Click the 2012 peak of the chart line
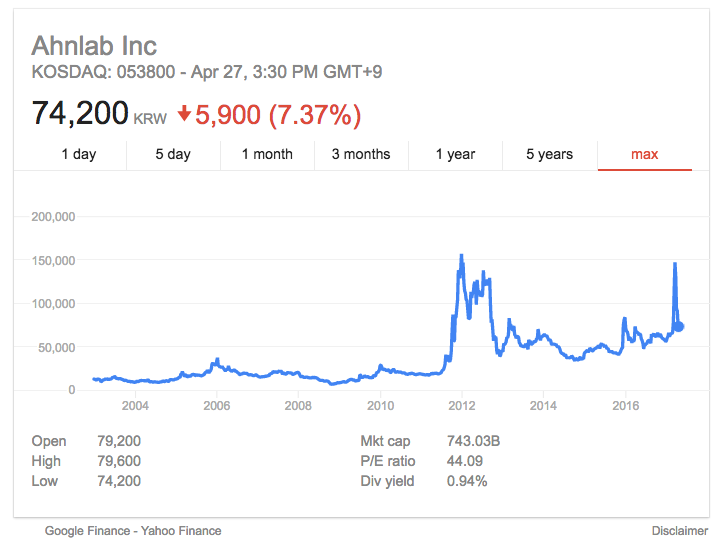Viewport: 725px width, 545px height. pos(461,256)
